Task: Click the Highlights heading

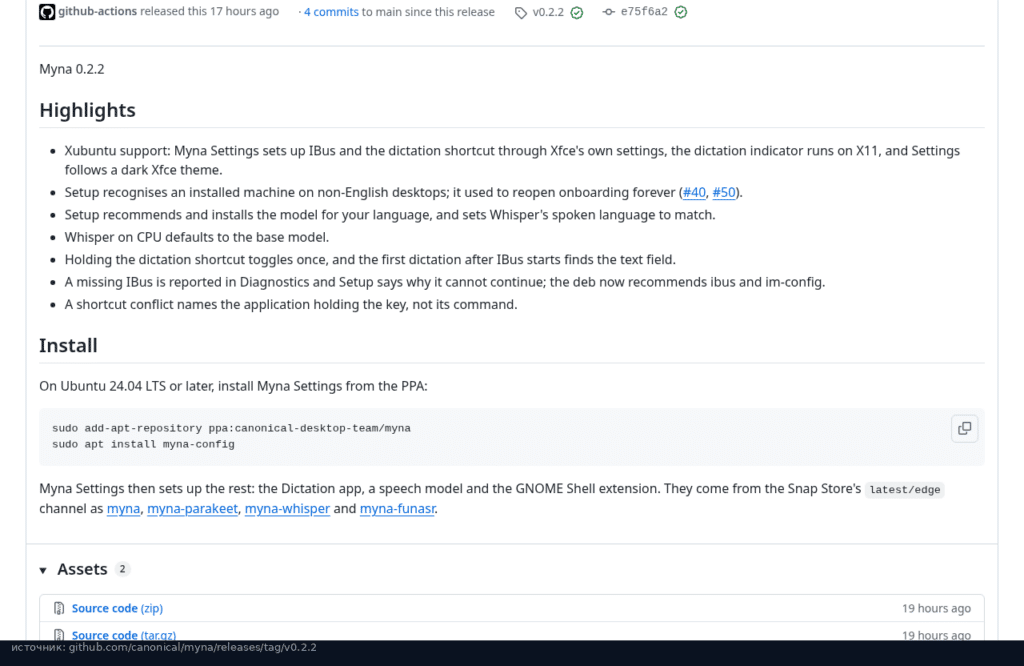Action: [88, 110]
